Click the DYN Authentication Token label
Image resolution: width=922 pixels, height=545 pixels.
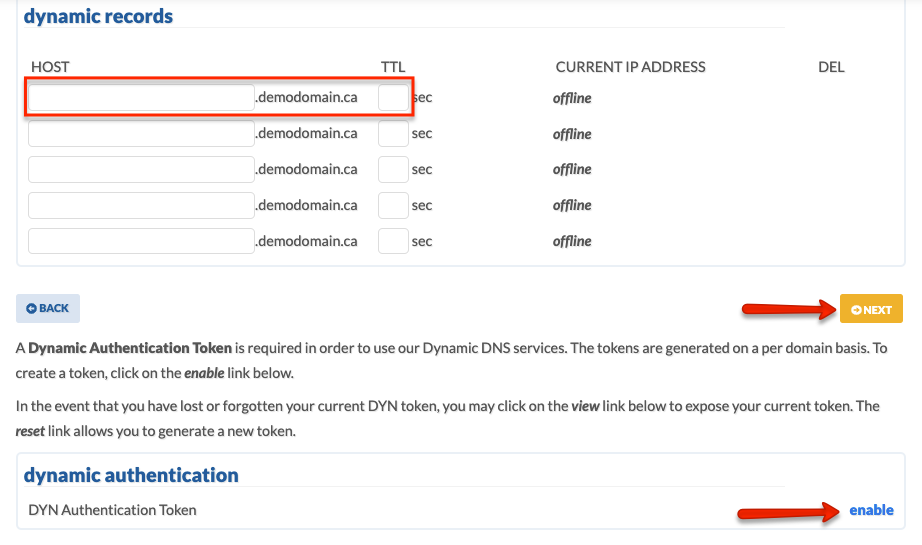tap(112, 510)
